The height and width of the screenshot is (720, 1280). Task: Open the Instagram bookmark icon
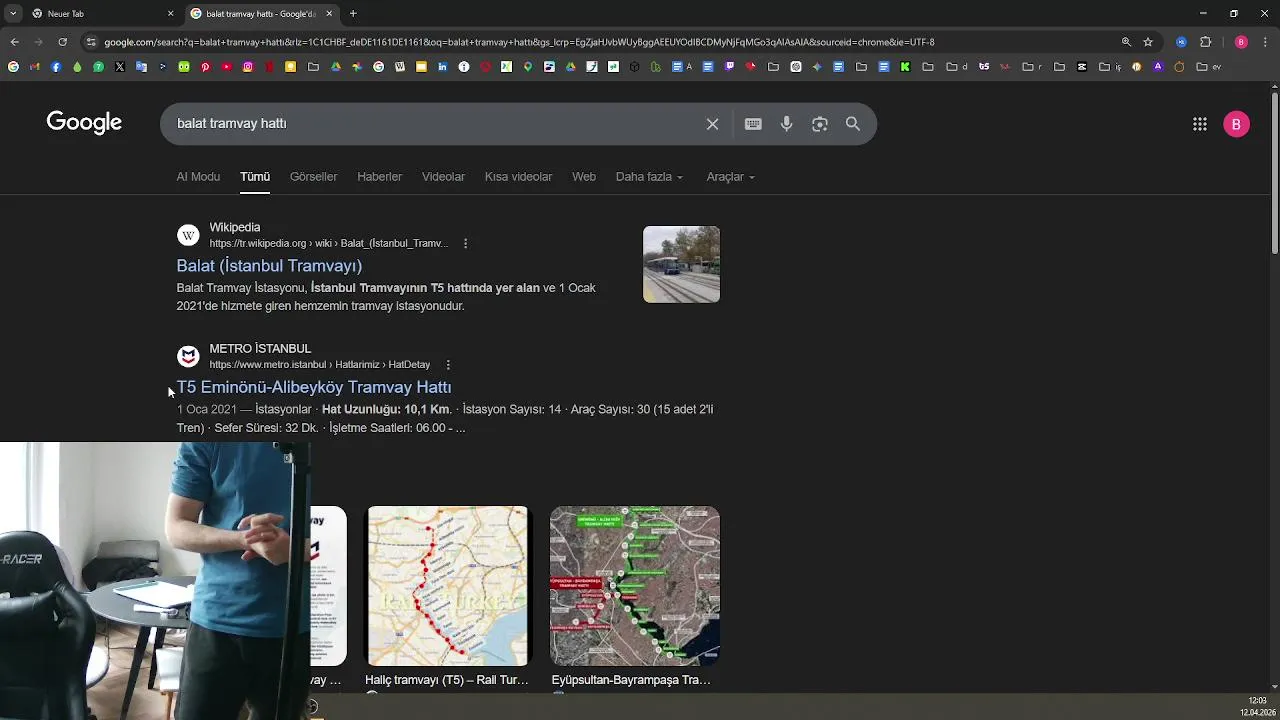pos(248,67)
